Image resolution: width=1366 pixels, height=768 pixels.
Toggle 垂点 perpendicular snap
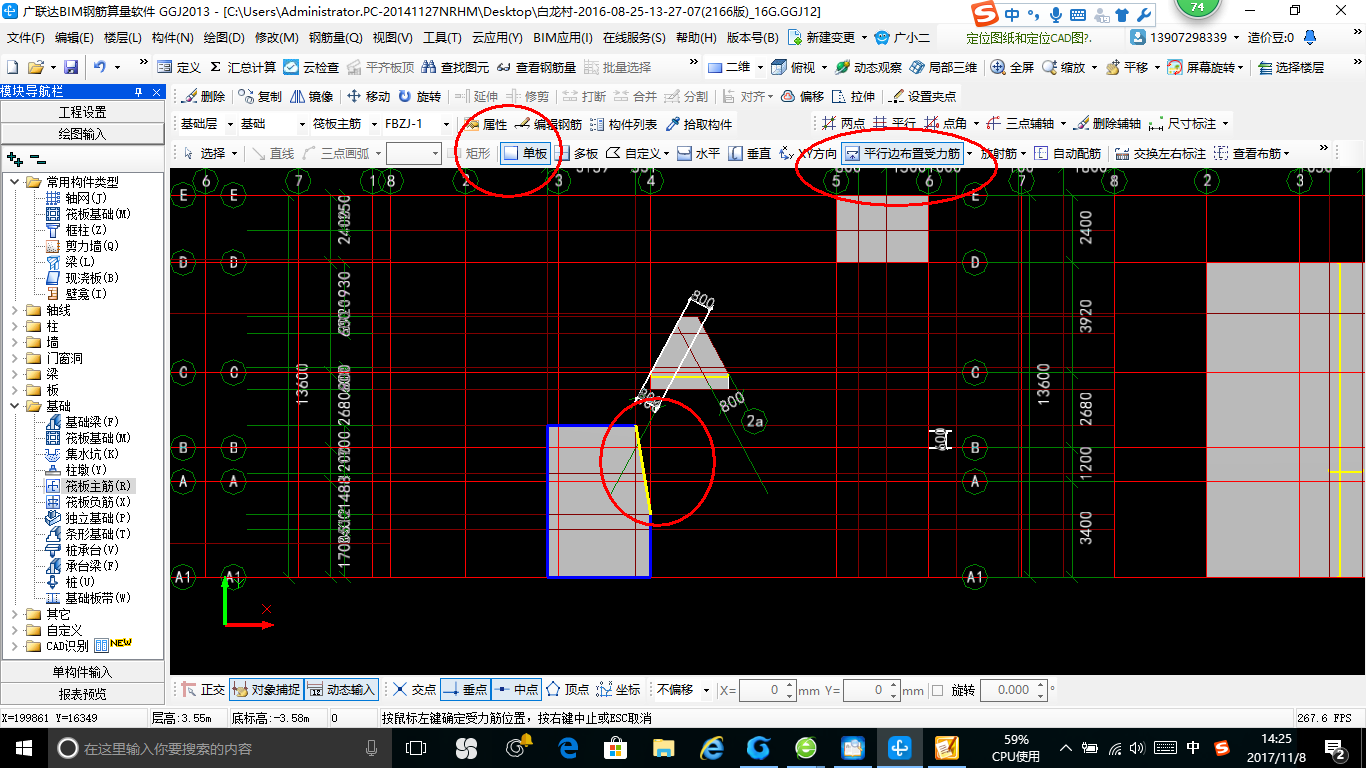pos(465,690)
